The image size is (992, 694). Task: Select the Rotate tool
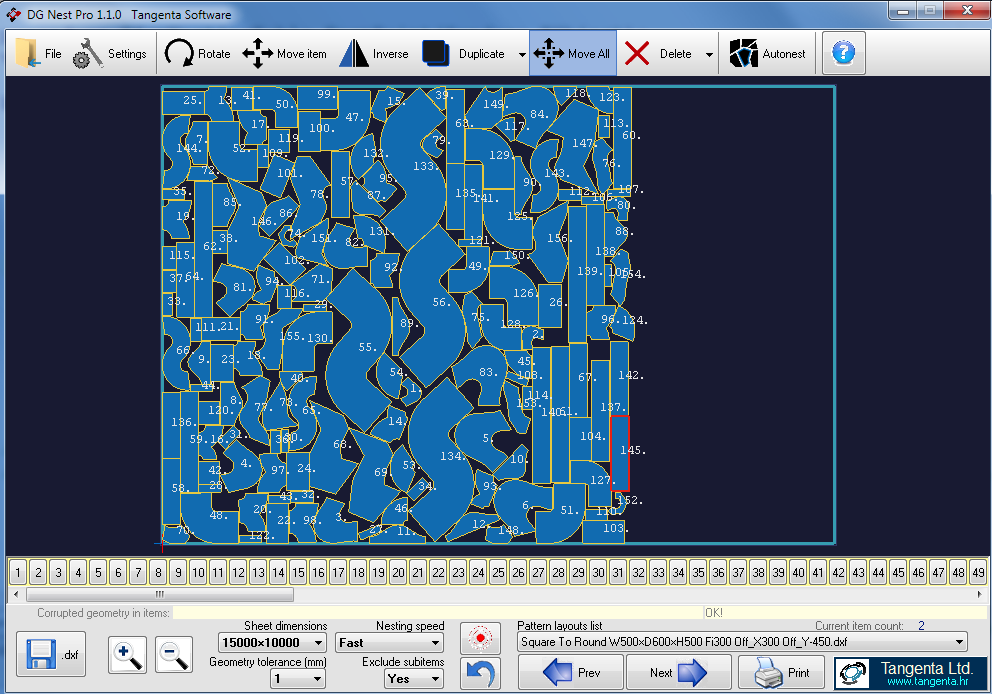[197, 54]
